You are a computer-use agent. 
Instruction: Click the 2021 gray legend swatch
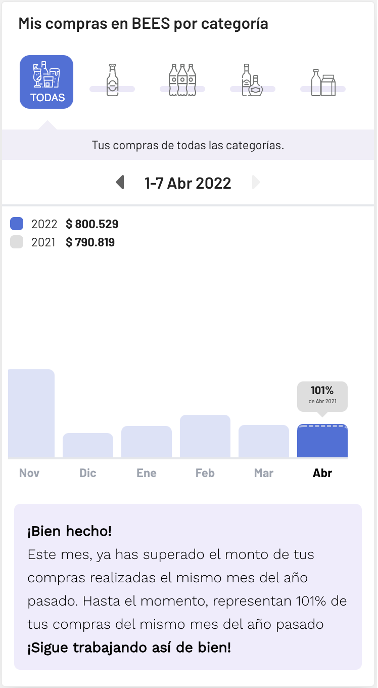[x=16, y=242]
